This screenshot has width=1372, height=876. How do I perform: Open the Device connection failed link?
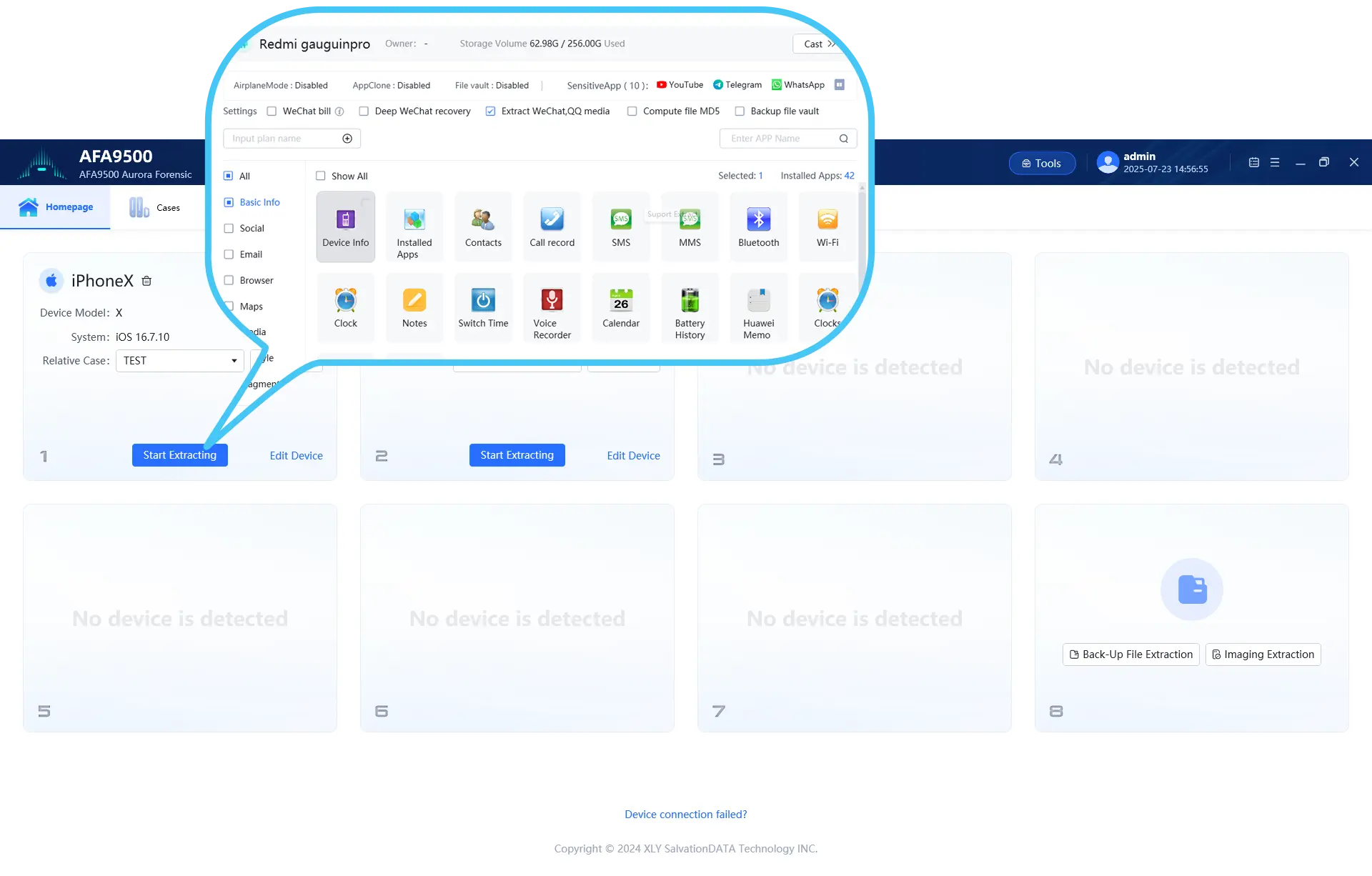[x=685, y=815]
